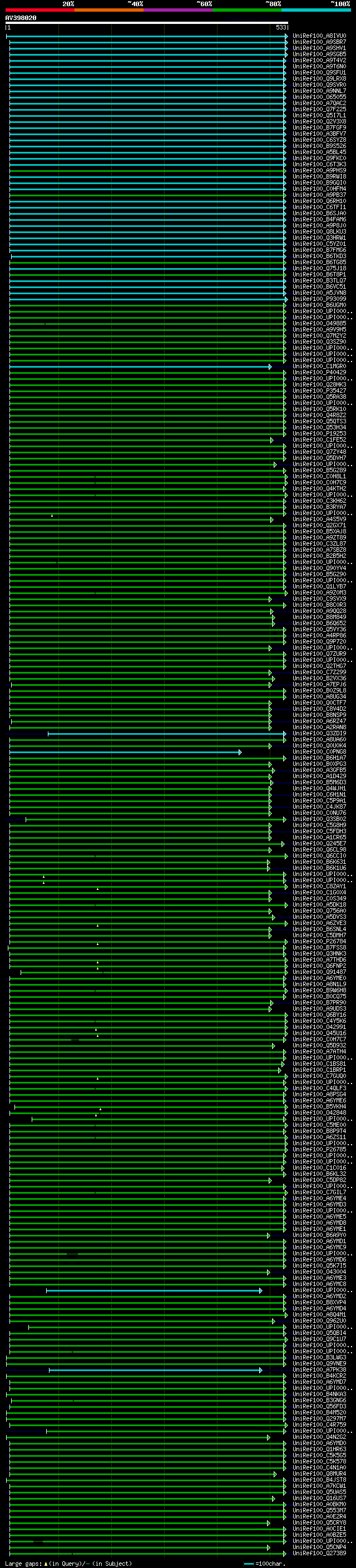Click UniRef100_A1D429 label
This screenshot has height=1568, width=356.
point(319,776)
